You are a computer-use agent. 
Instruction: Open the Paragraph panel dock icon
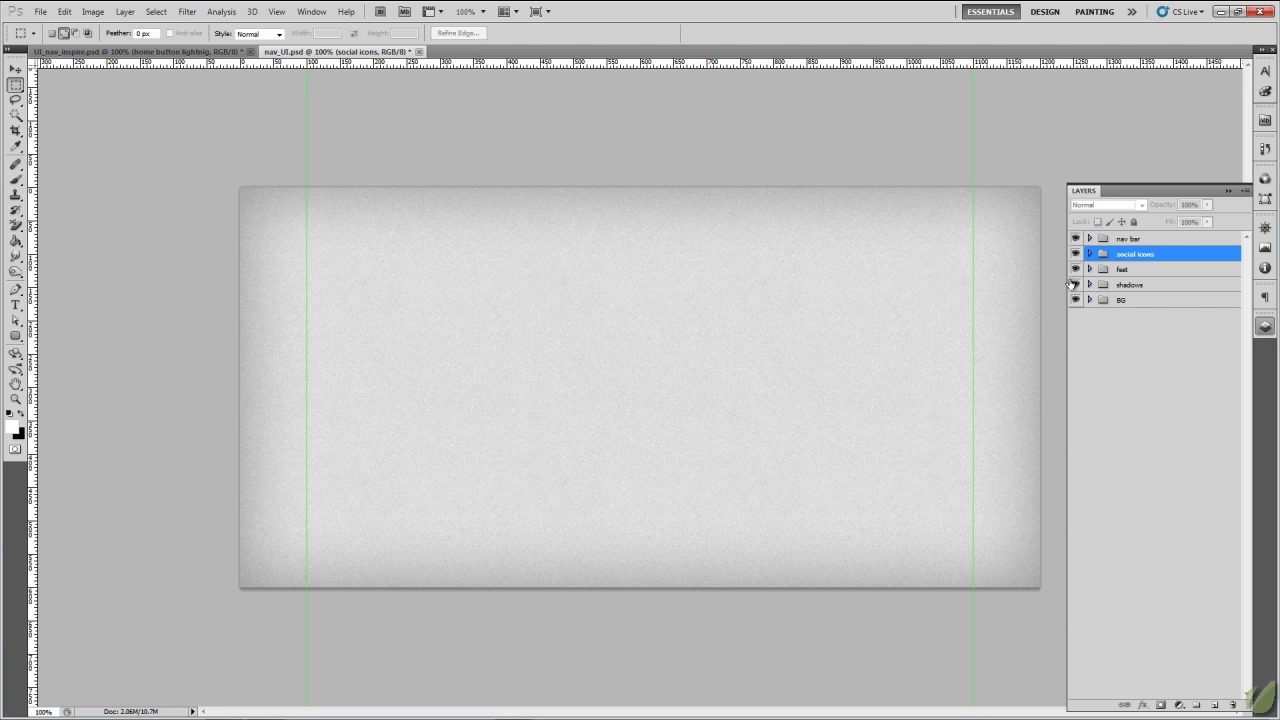(1265, 297)
